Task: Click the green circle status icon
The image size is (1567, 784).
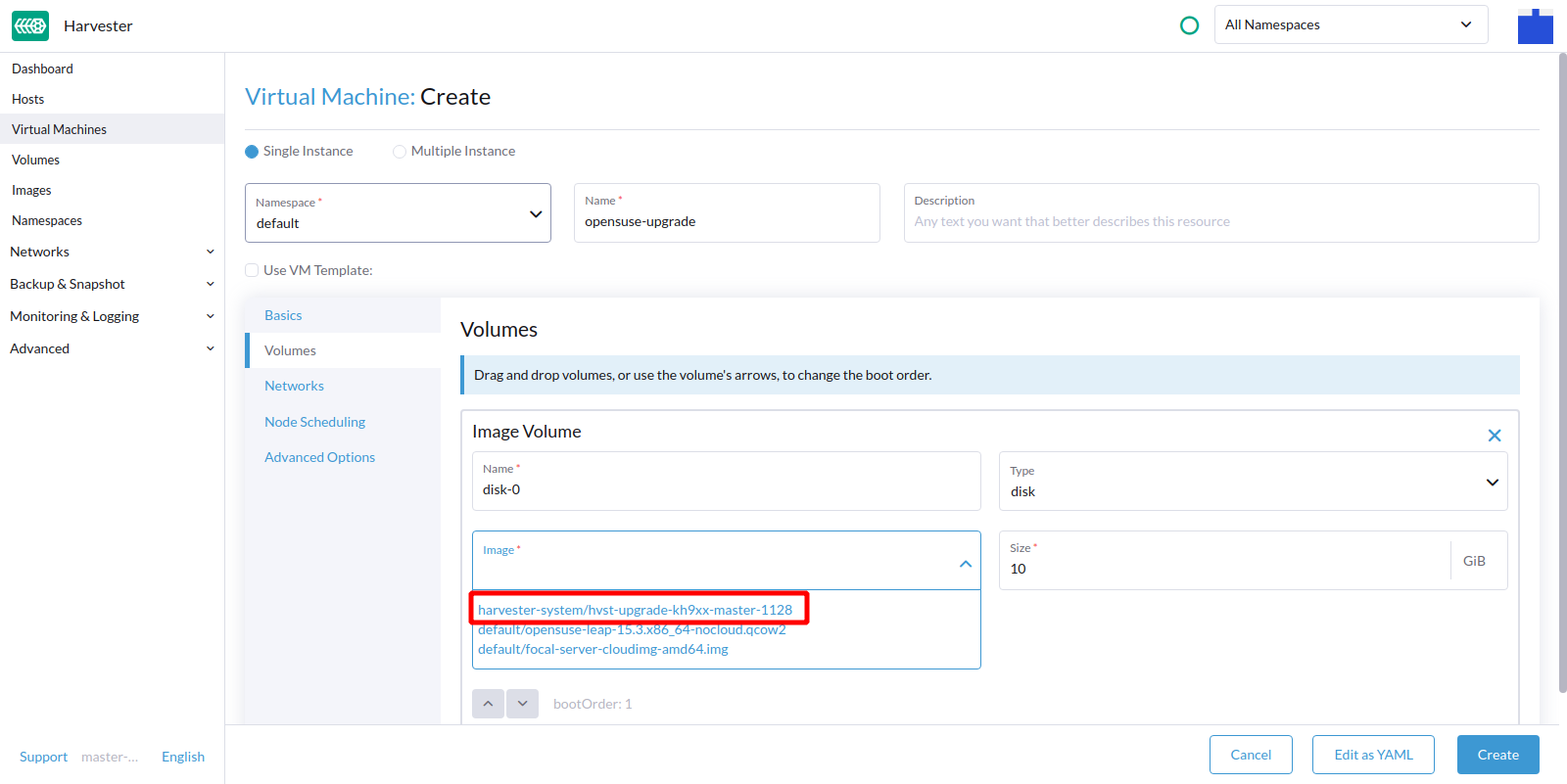Action: [x=1190, y=25]
